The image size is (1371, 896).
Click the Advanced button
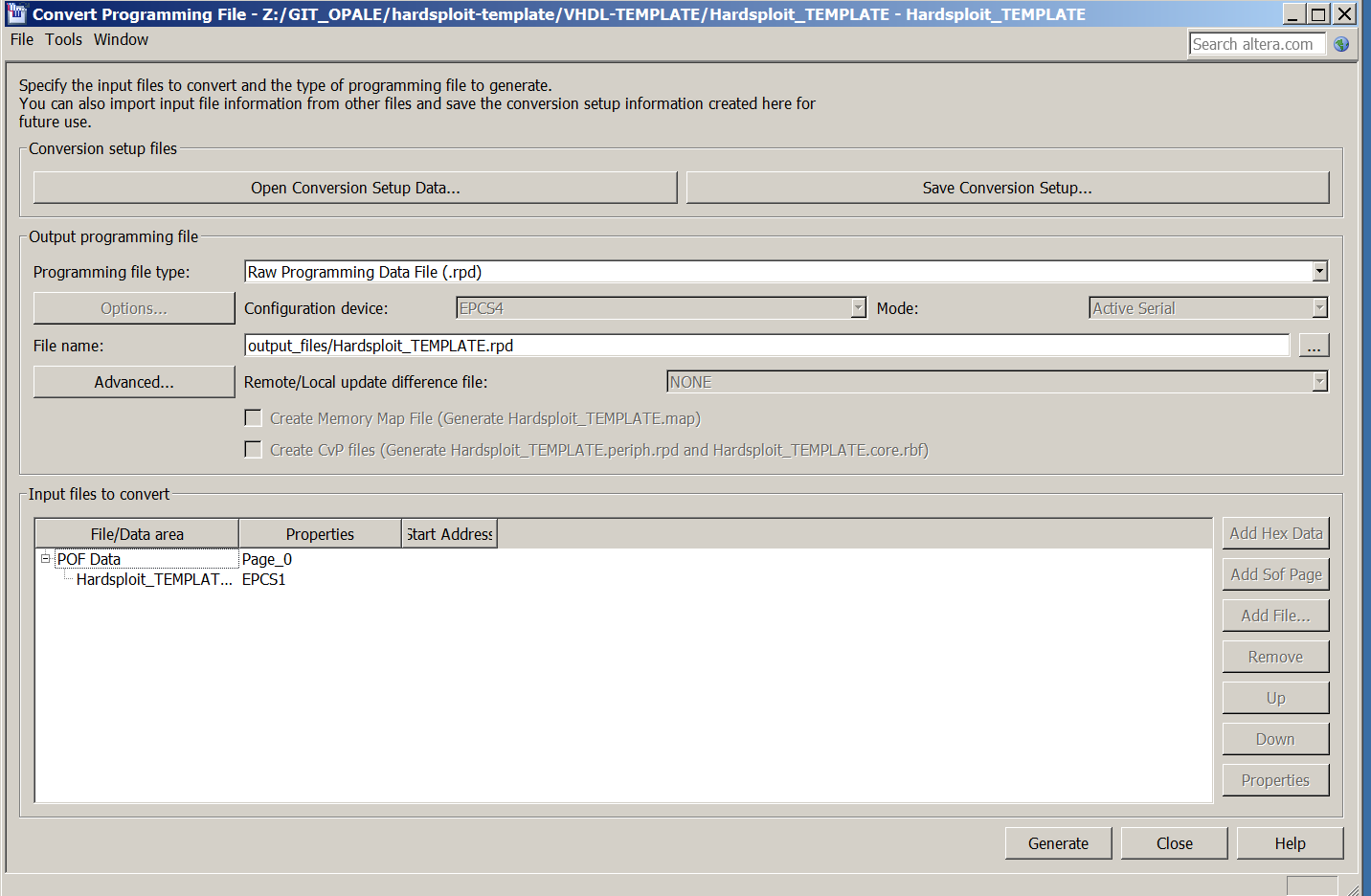tap(134, 382)
